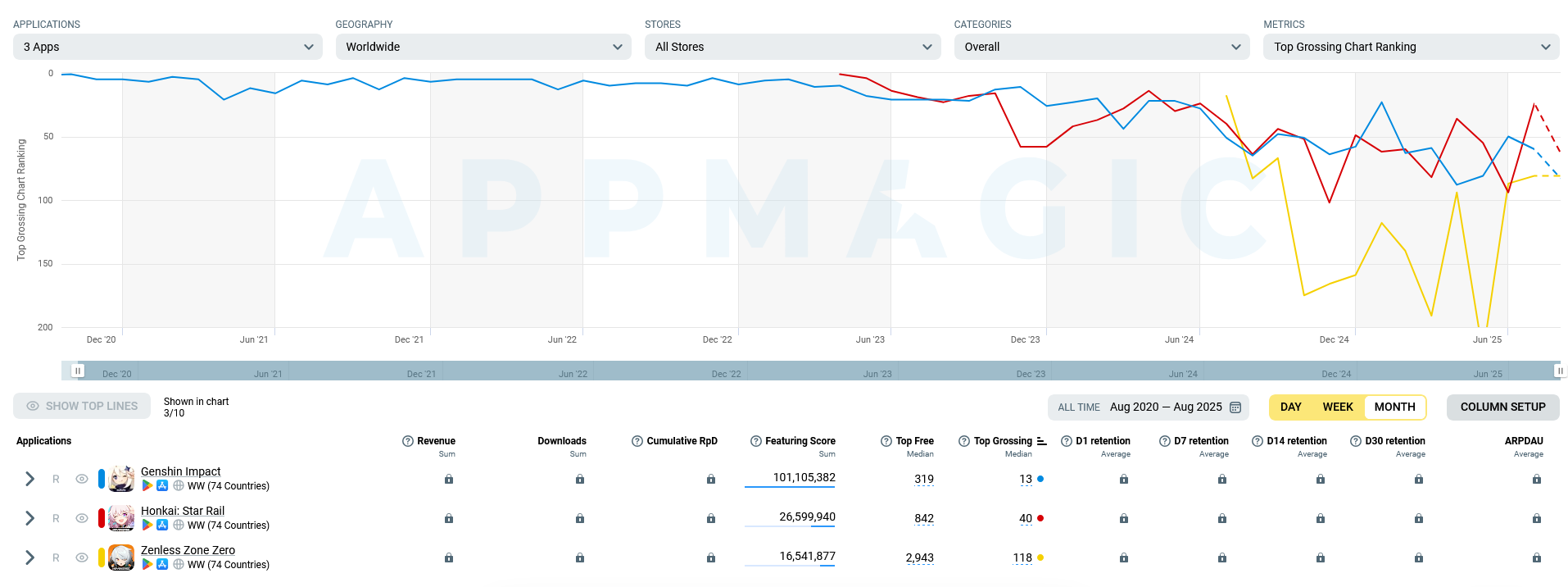This screenshot has width=1568, height=587.
Task: Click ARPDAU column header
Action: point(1524,441)
